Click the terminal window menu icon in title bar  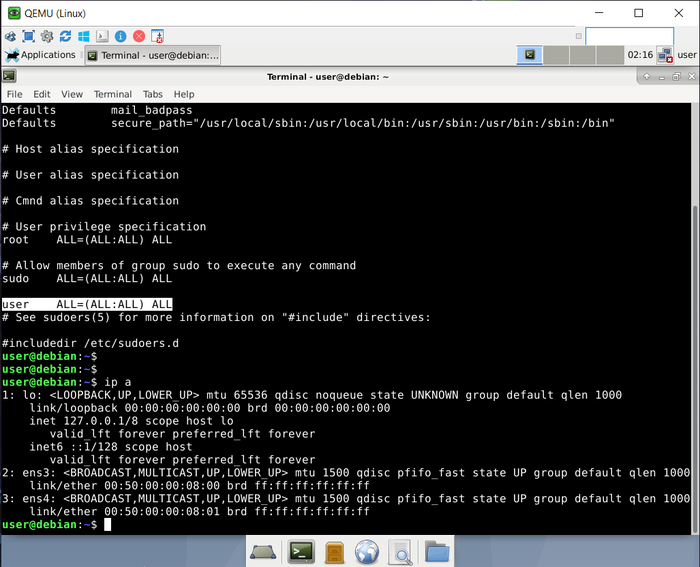(9, 76)
